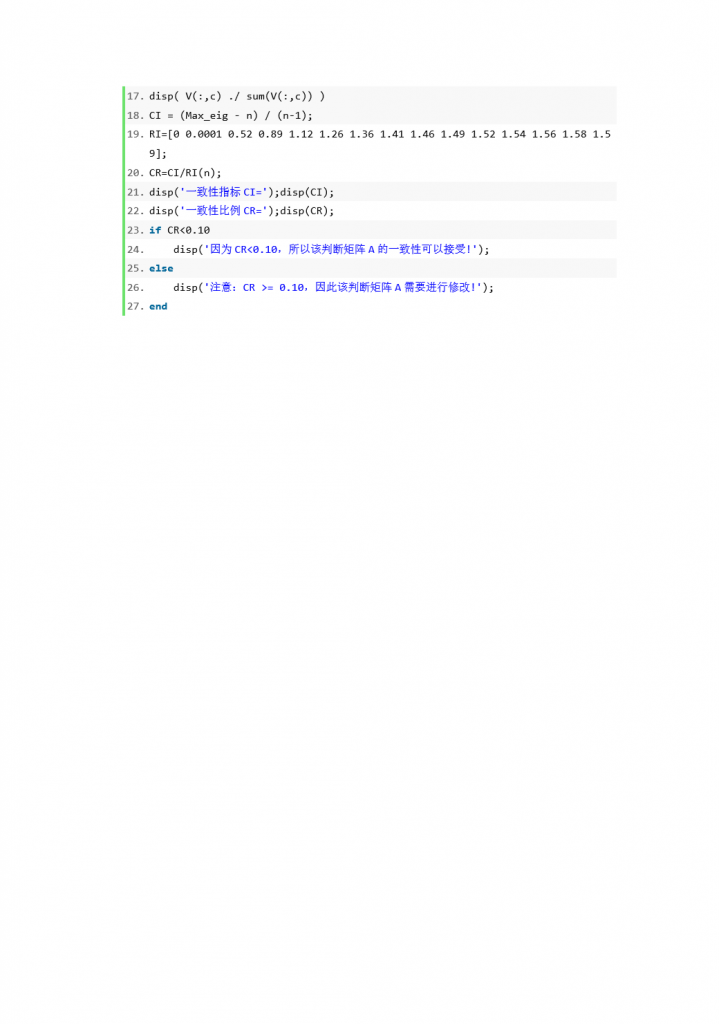
Task: Click the 'if CR<0.10' statement
Action: tap(180, 231)
